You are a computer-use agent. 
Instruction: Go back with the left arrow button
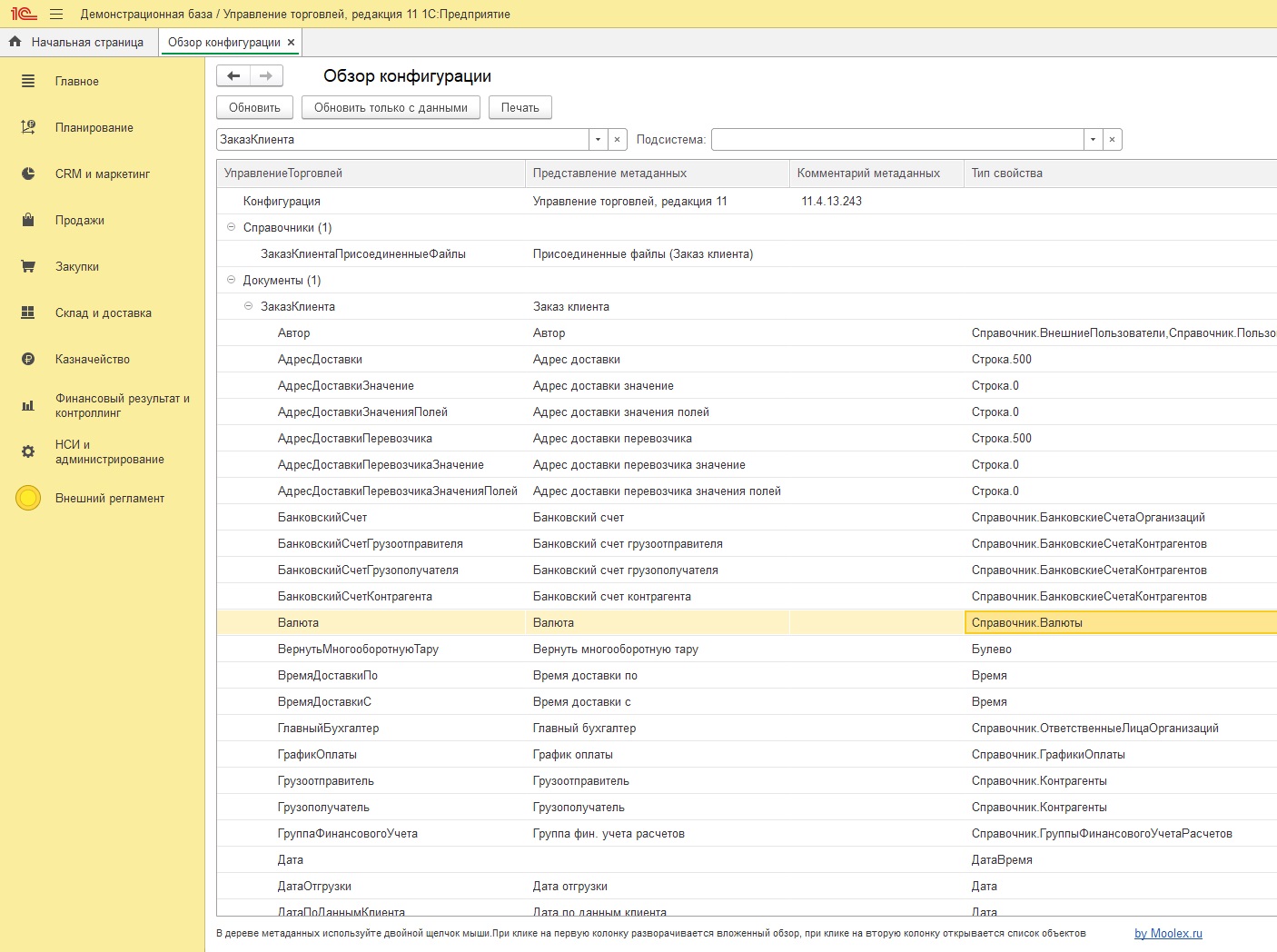pyautogui.click(x=233, y=76)
